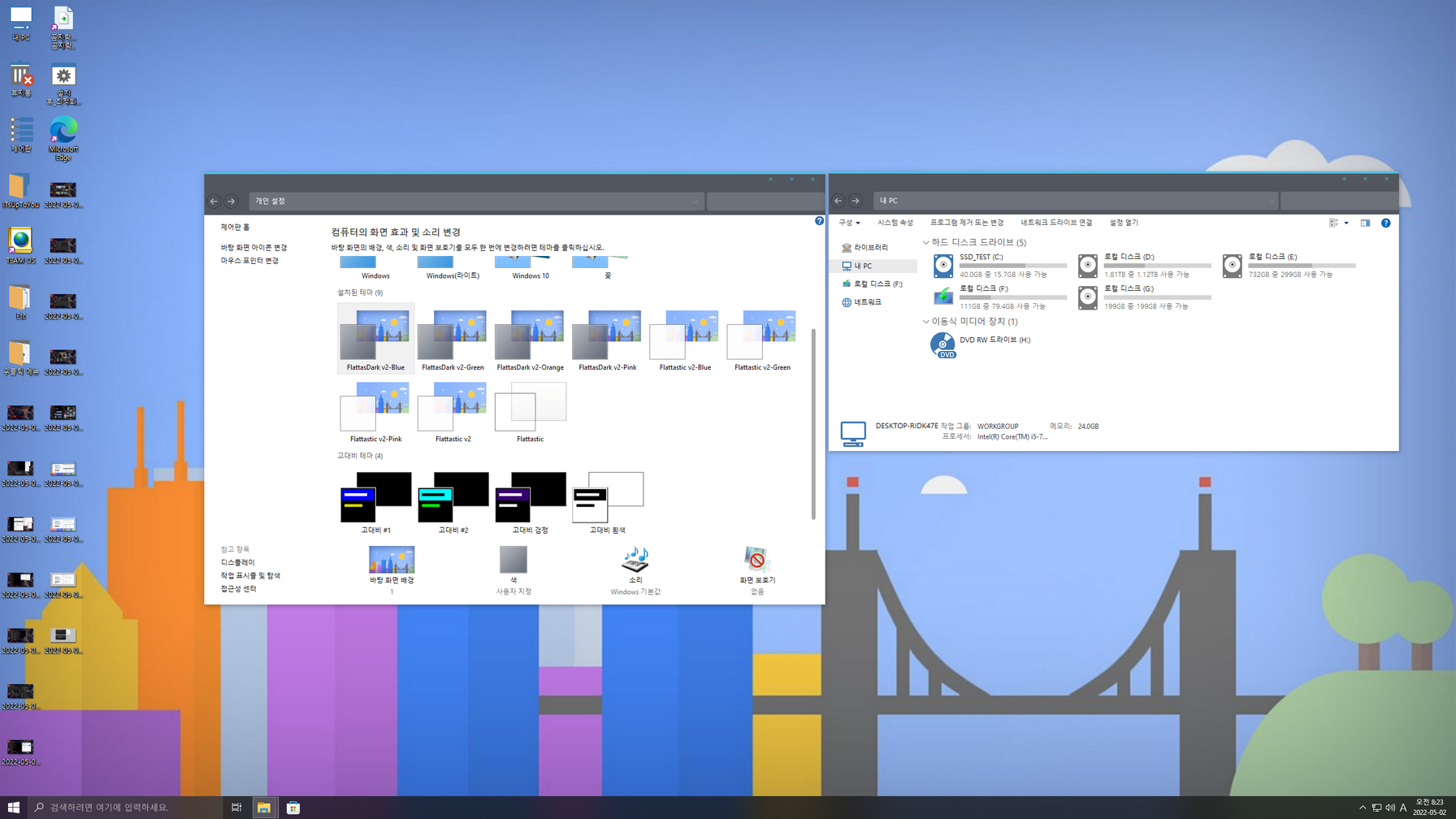Screen dimensions: 1456x819
Task: Show hidden system tray icons
Action: click(1363, 808)
